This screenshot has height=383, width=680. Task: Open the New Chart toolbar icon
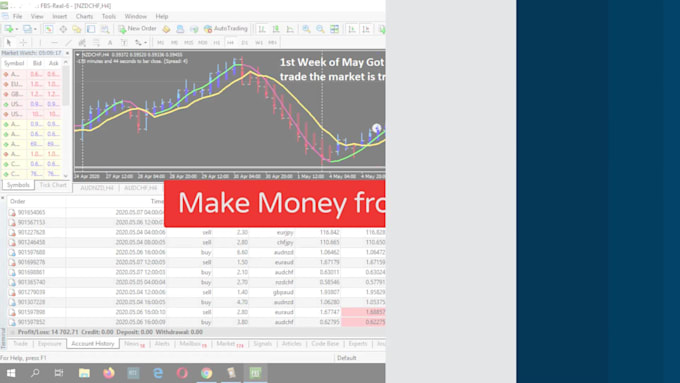8,29
